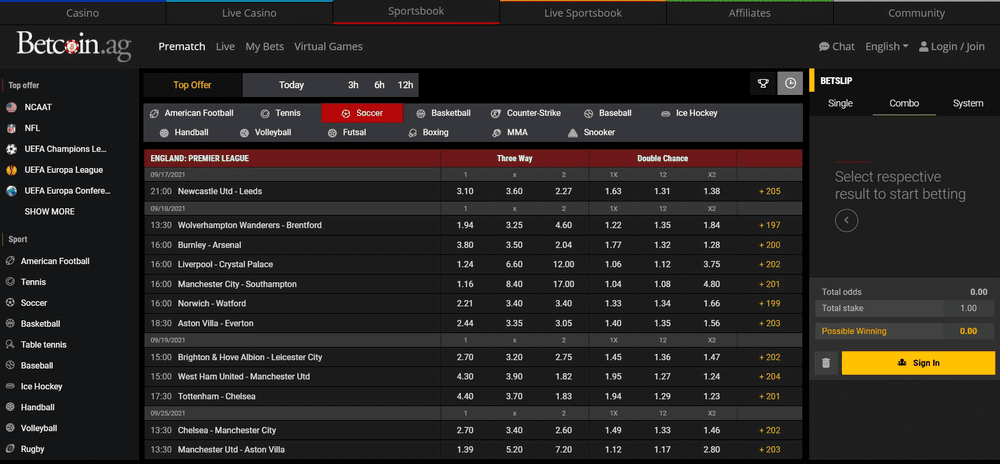
Task: Click Ice Hockey icon in Sport sidebar
Action: 10,386
